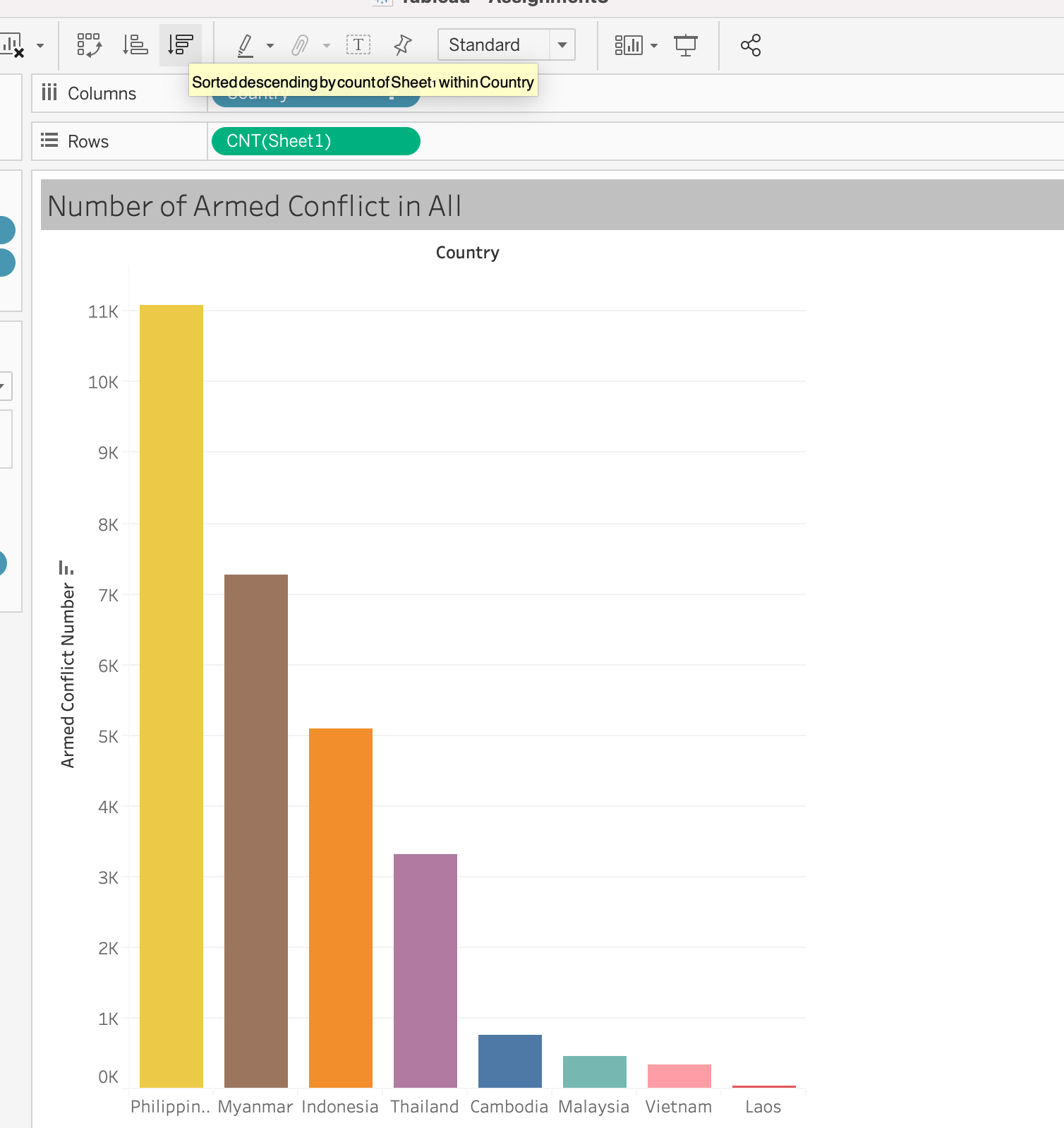
Task: Click the CNT(Sheet1) pill on Rows
Action: click(x=315, y=141)
